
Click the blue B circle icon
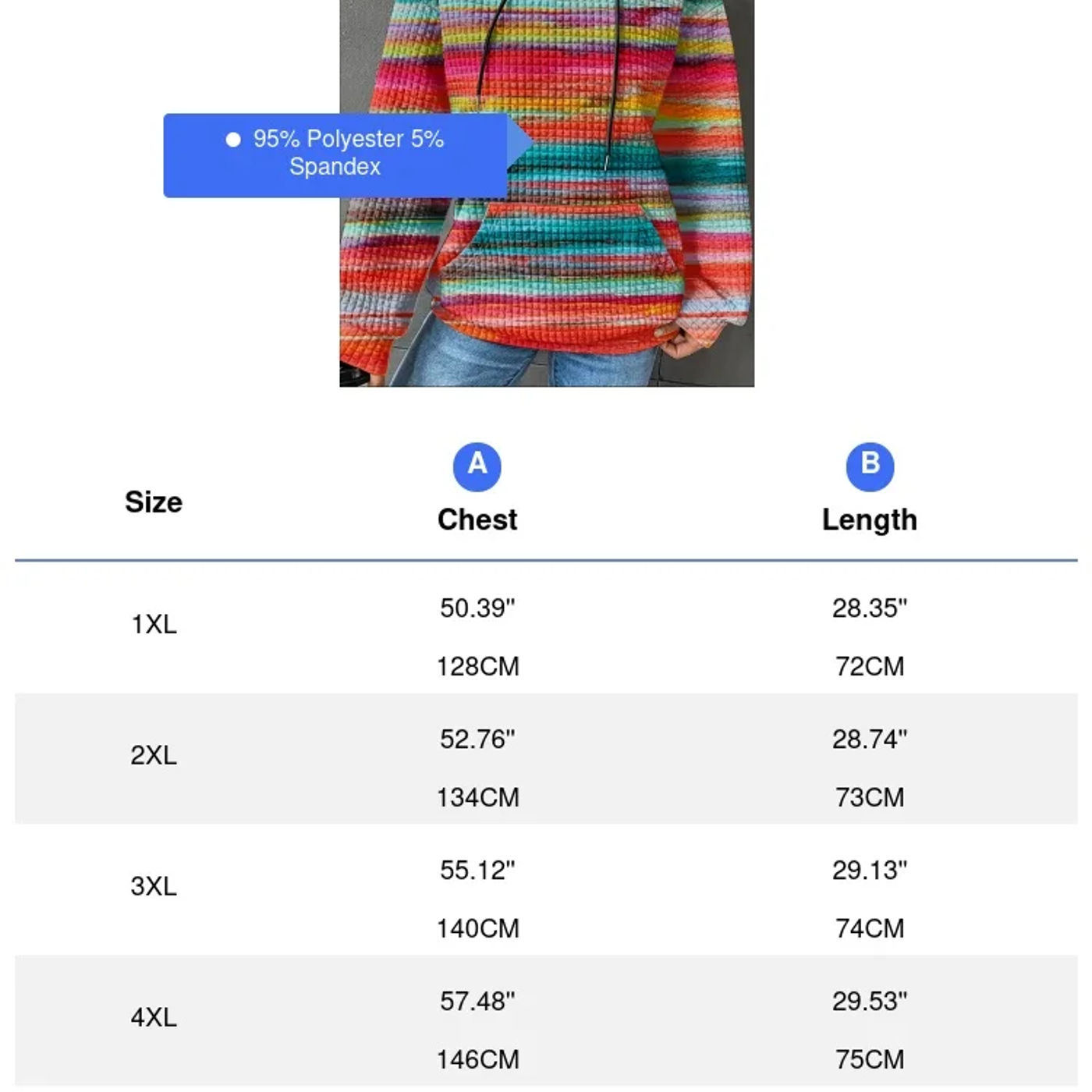click(x=870, y=466)
